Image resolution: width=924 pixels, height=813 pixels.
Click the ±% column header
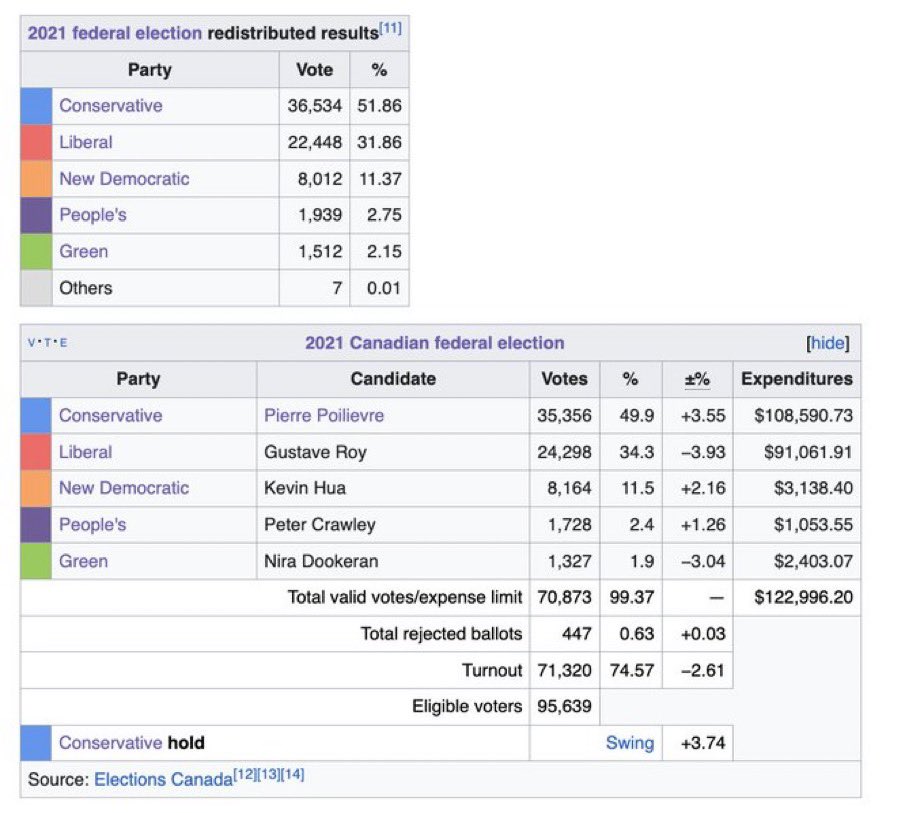(697, 379)
